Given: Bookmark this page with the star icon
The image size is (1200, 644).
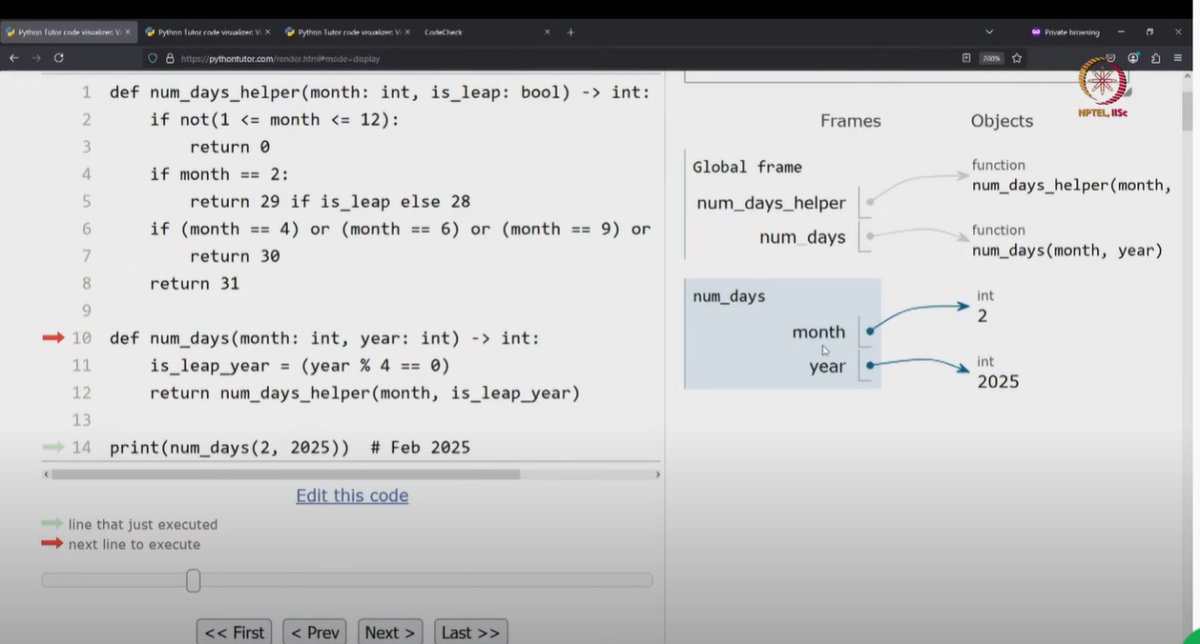Looking at the screenshot, I should (1017, 58).
